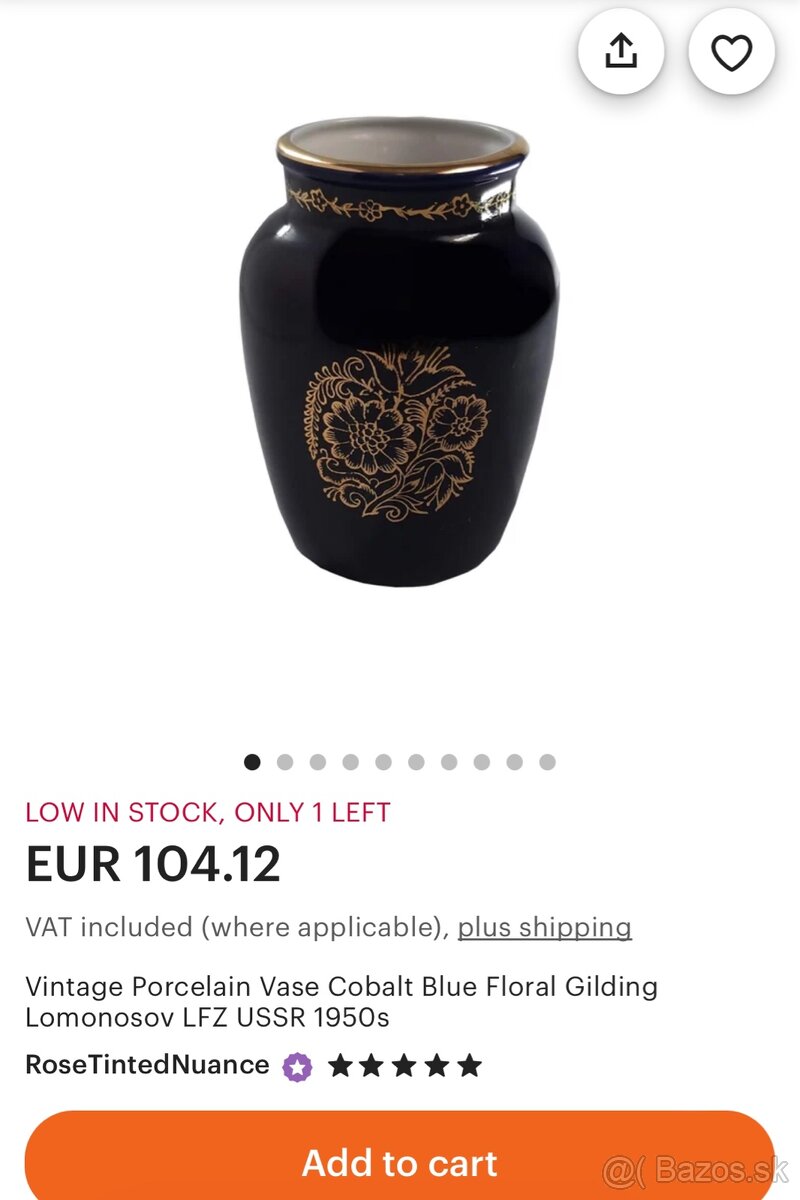Select the first image carousel dot
Image resolution: width=800 pixels, height=1200 pixels.
tap(252, 762)
